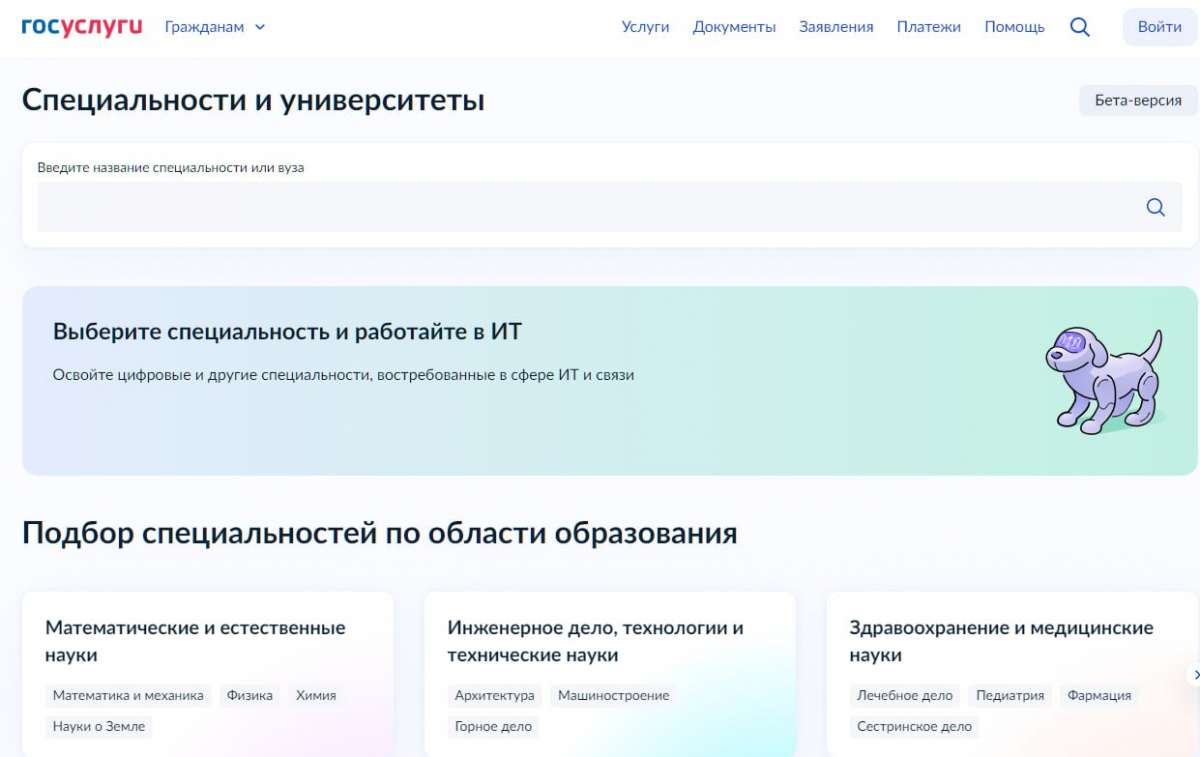1200x757 pixels.
Task: Open the Помощь section
Action: (x=1014, y=27)
